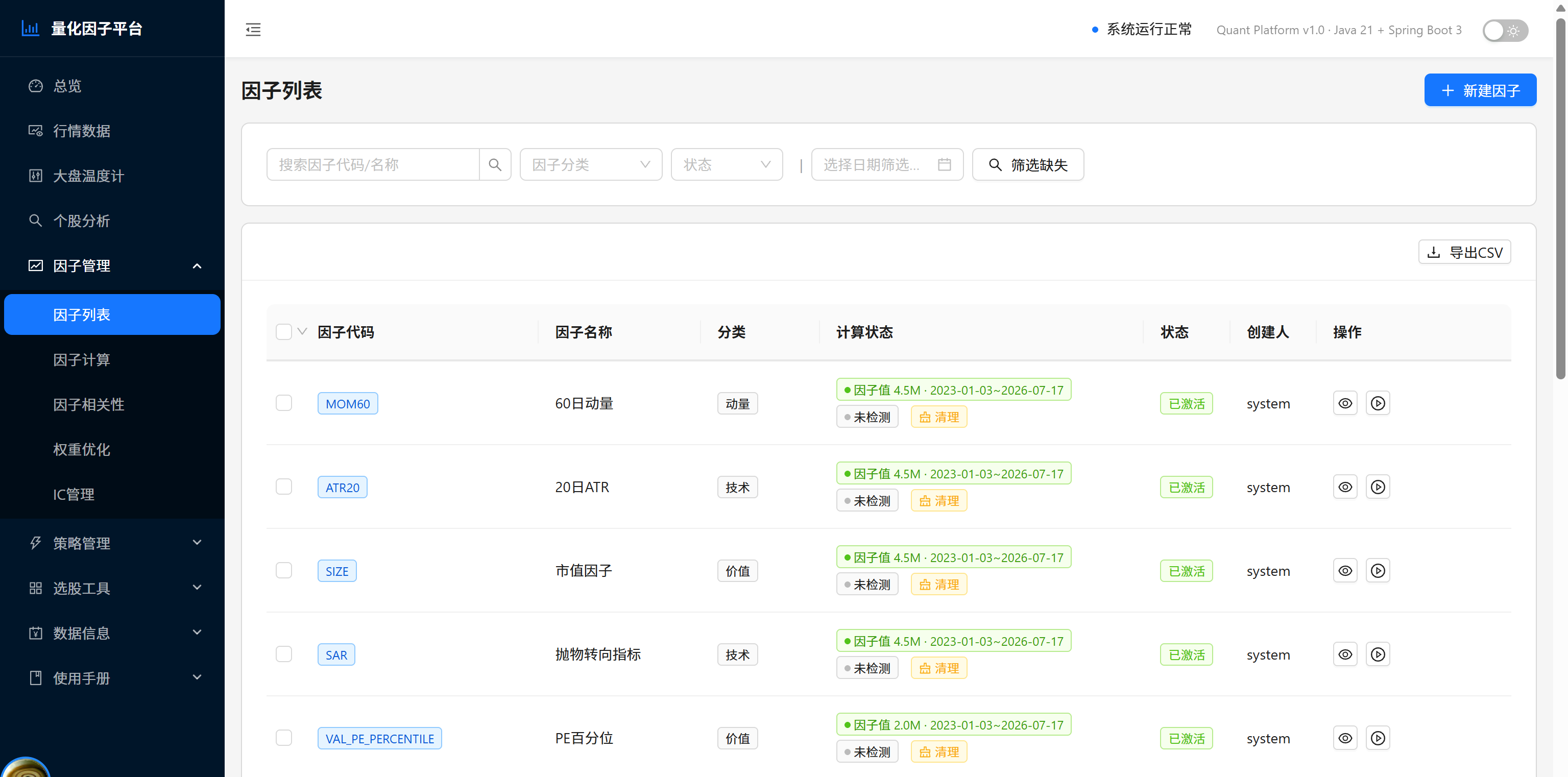Viewport: 1568px width, 777px height.
Task: Expand the 数据信息 menu group
Action: (112, 633)
